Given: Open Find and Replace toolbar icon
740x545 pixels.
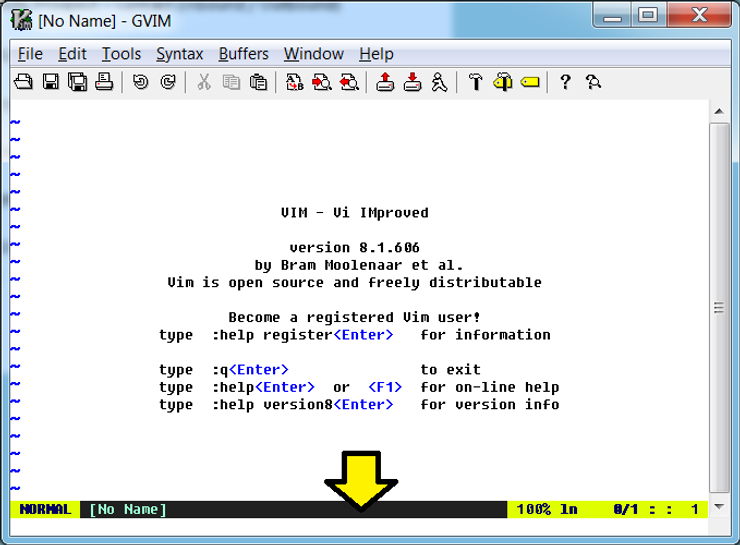Looking at the screenshot, I should tap(294, 82).
